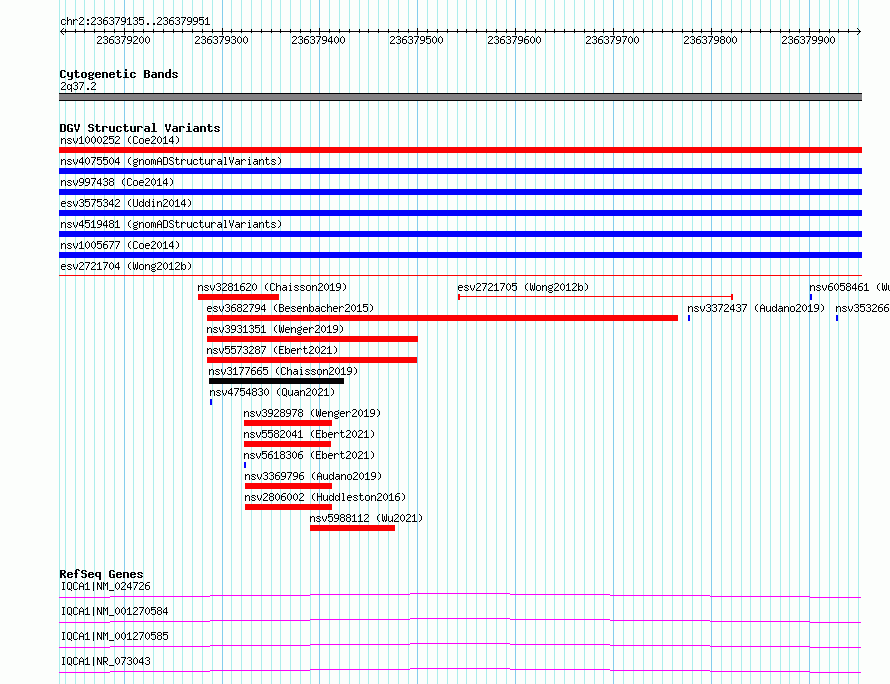Click the 2q37.2 cytogenetic band bar
This screenshot has height=684, width=890.
point(460,97)
